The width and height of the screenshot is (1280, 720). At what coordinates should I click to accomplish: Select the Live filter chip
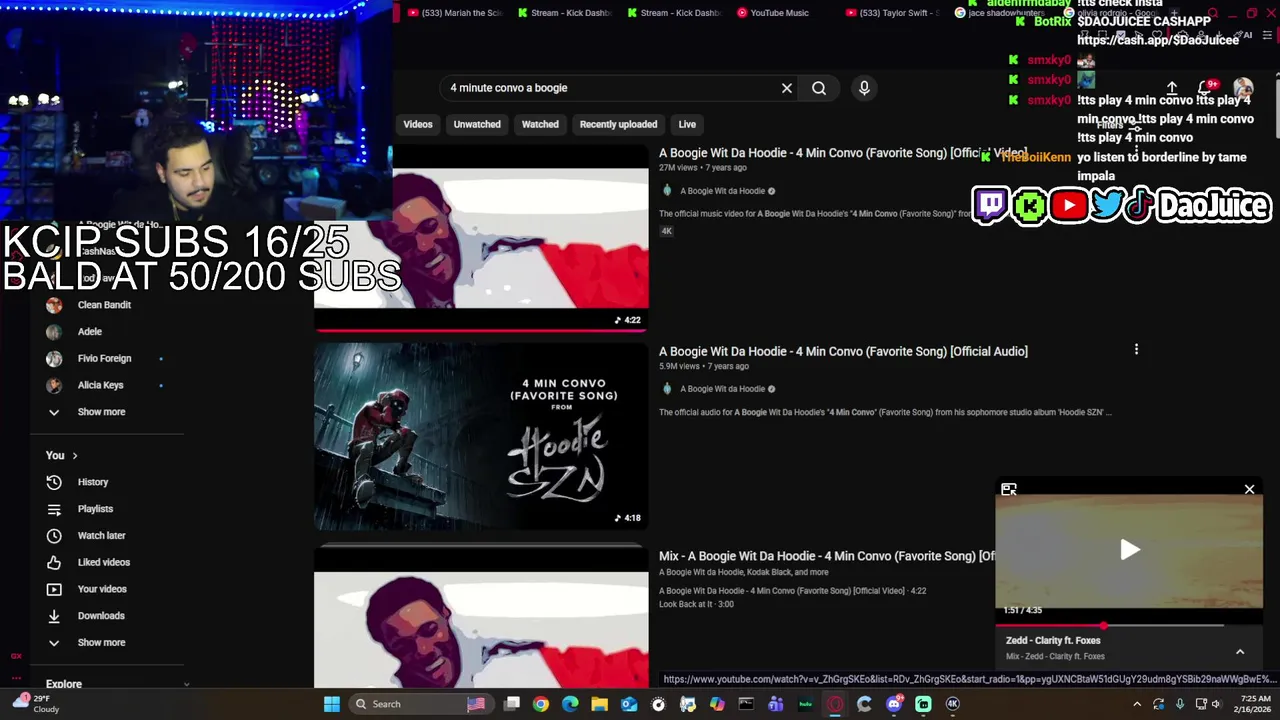point(687,124)
